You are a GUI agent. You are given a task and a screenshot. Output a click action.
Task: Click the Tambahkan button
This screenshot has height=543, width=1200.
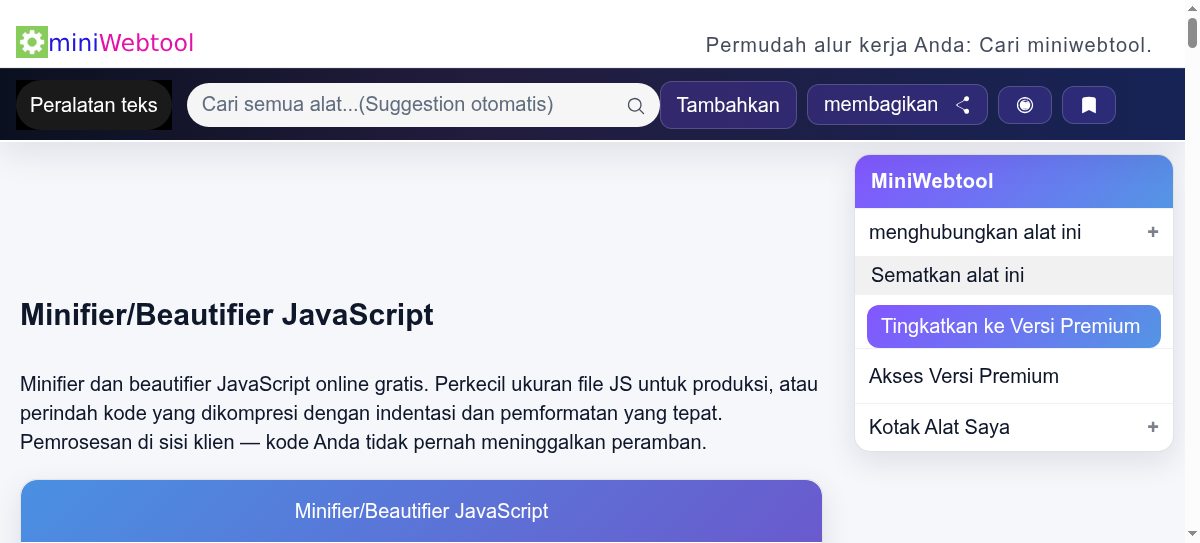coord(728,105)
